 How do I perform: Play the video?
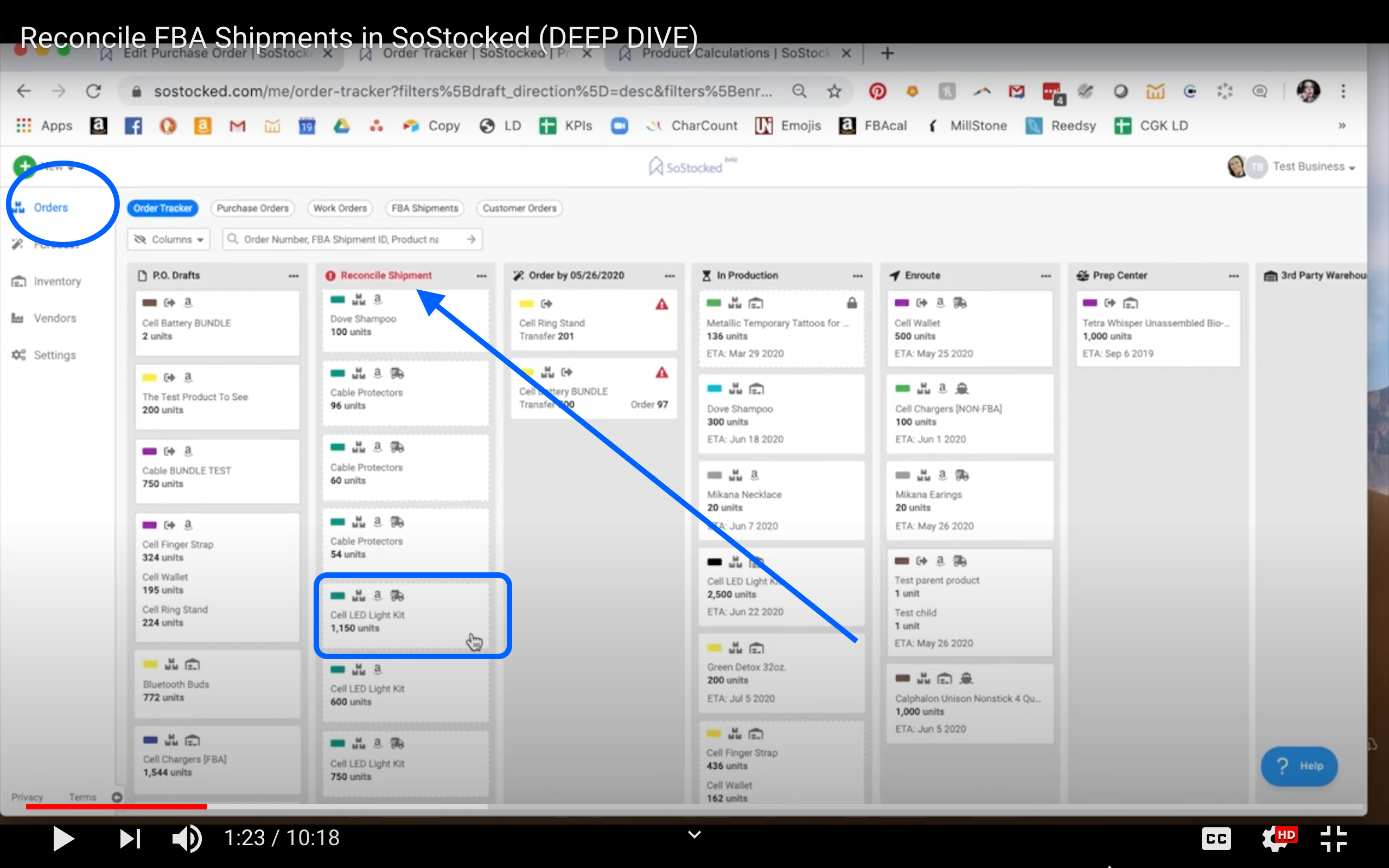coord(63,838)
